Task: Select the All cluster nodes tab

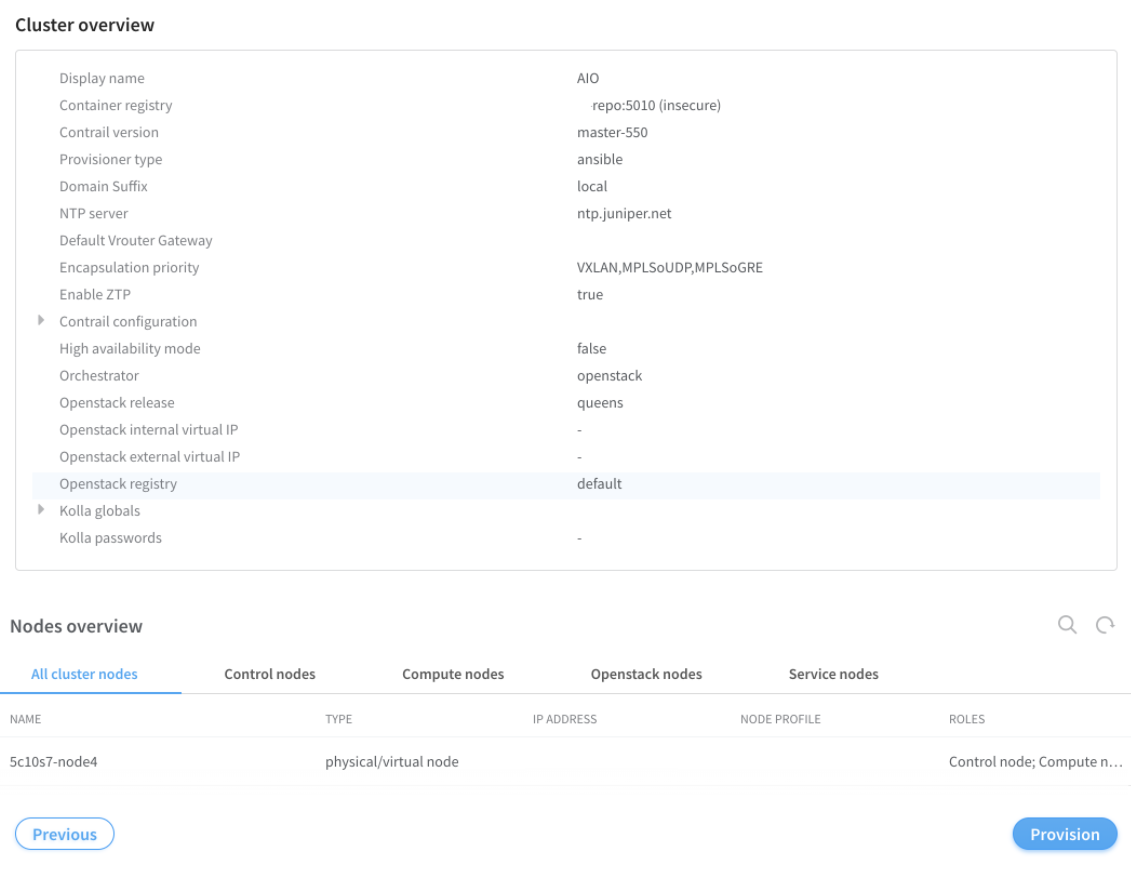Action: pos(84,674)
